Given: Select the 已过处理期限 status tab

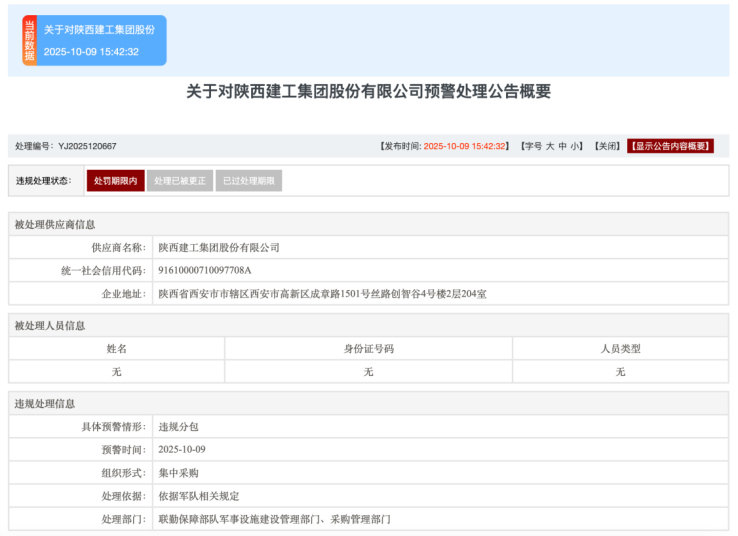Looking at the screenshot, I should tap(248, 181).
